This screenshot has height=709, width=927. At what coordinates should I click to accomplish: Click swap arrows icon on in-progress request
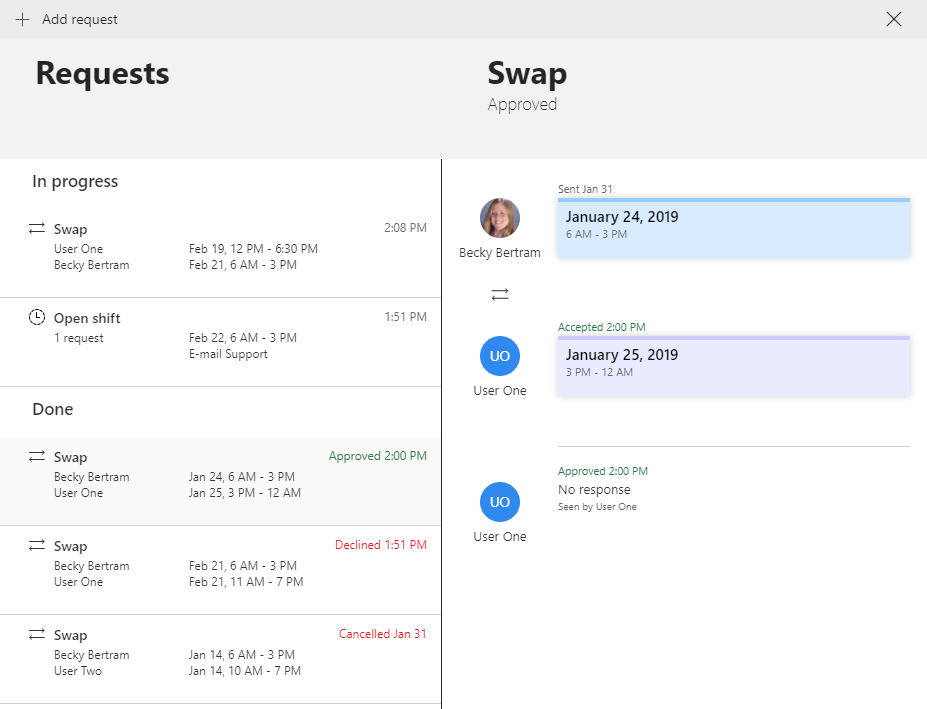pos(37,229)
